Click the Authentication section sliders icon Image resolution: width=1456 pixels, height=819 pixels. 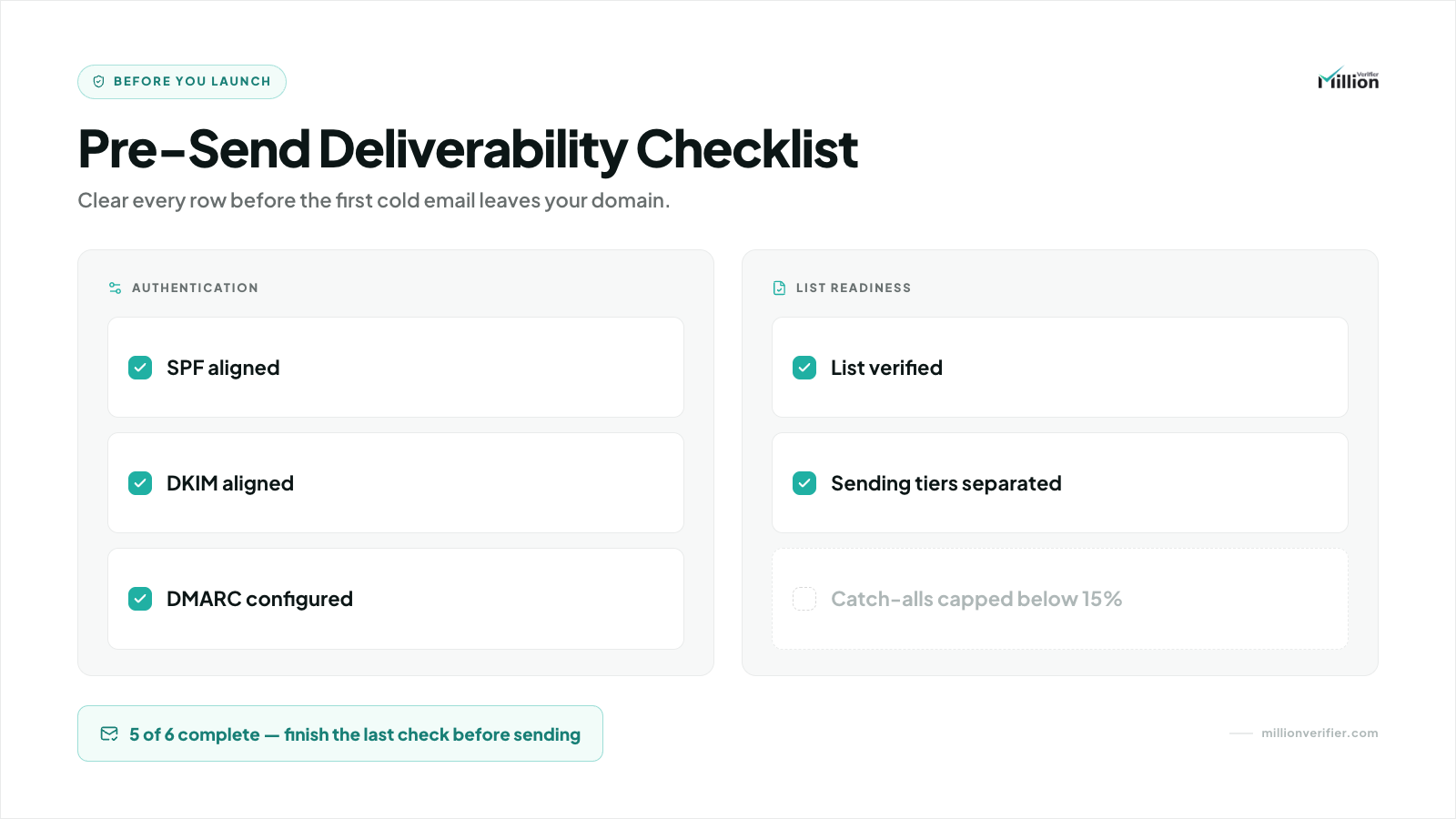point(115,288)
